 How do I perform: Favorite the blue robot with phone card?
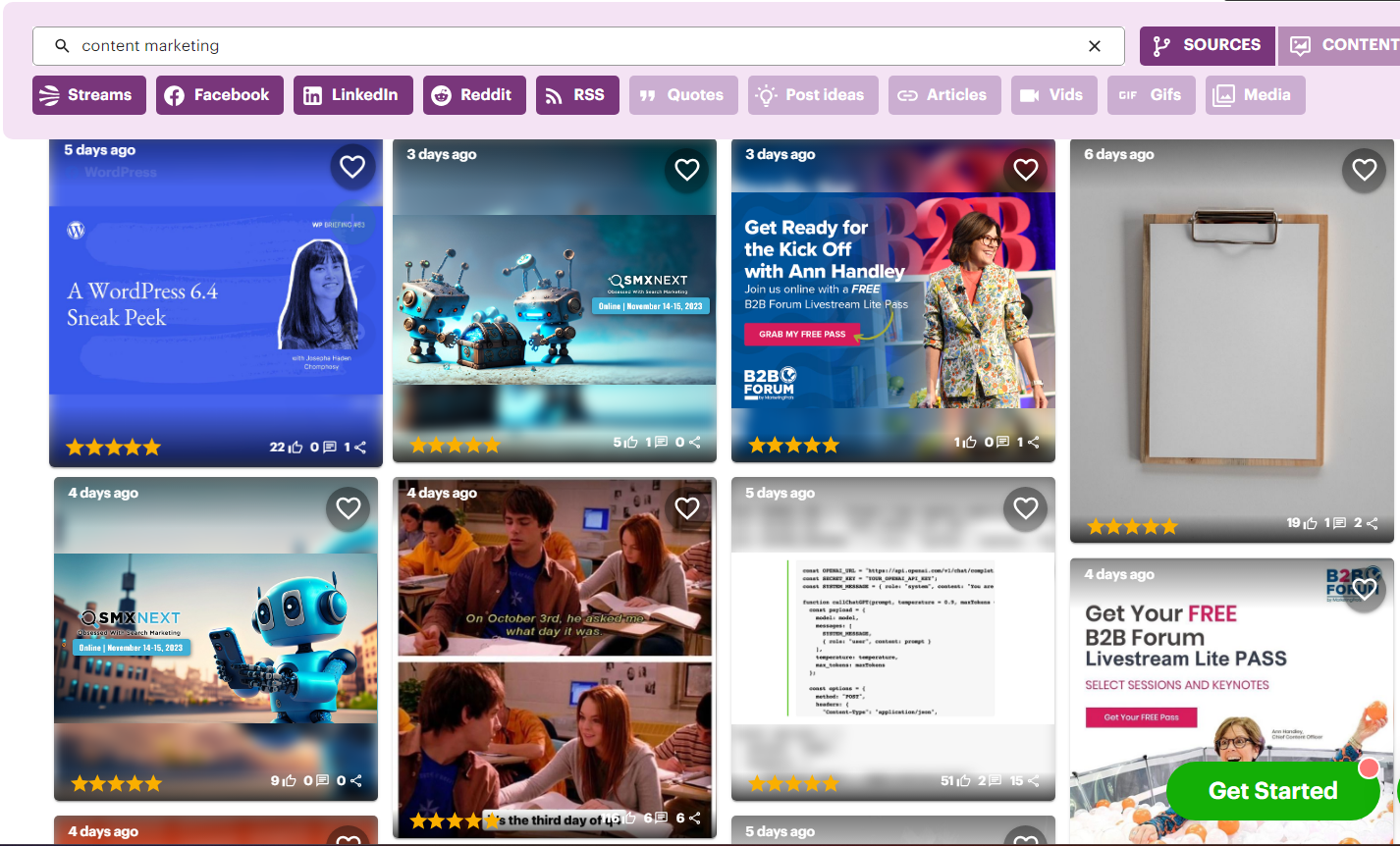(x=349, y=508)
